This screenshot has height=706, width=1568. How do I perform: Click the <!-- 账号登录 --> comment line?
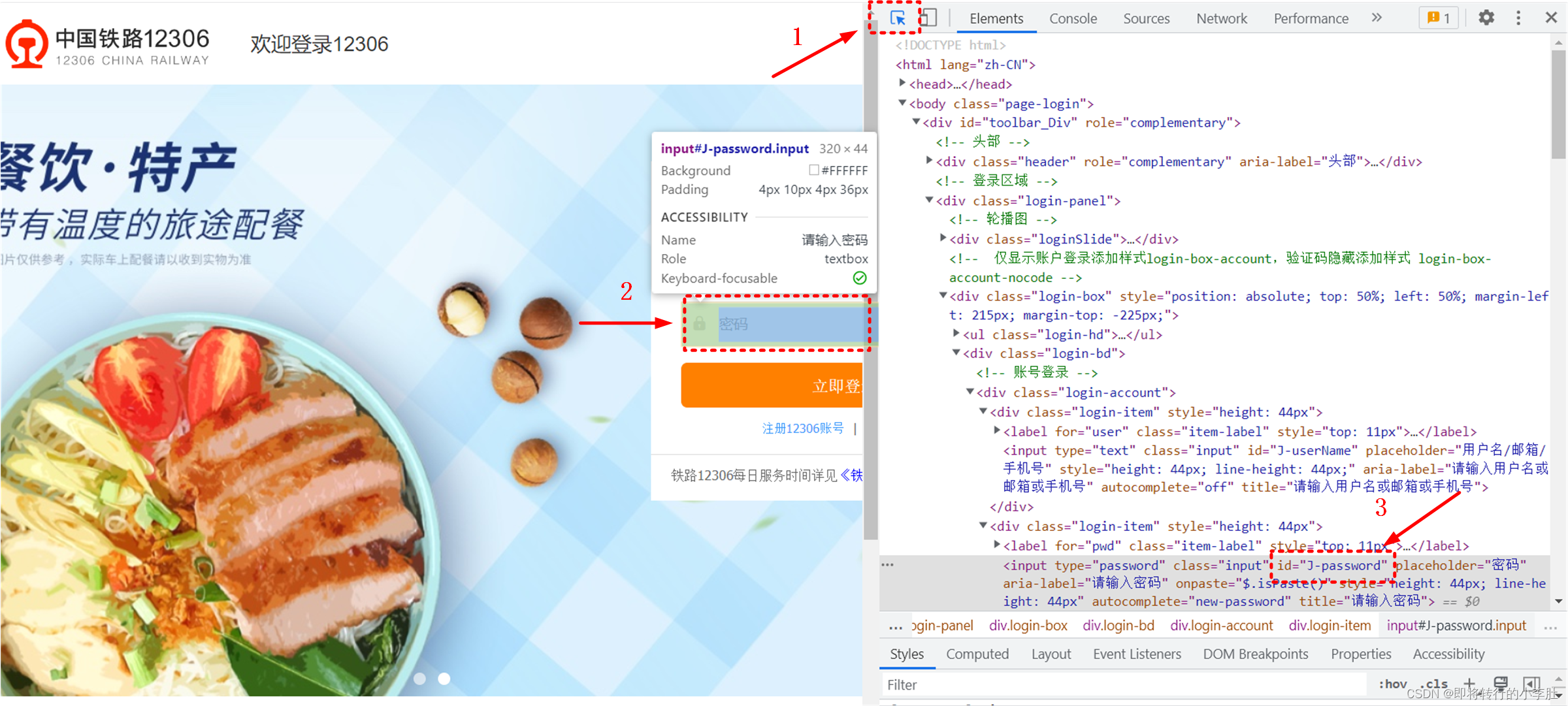[x=1037, y=372]
